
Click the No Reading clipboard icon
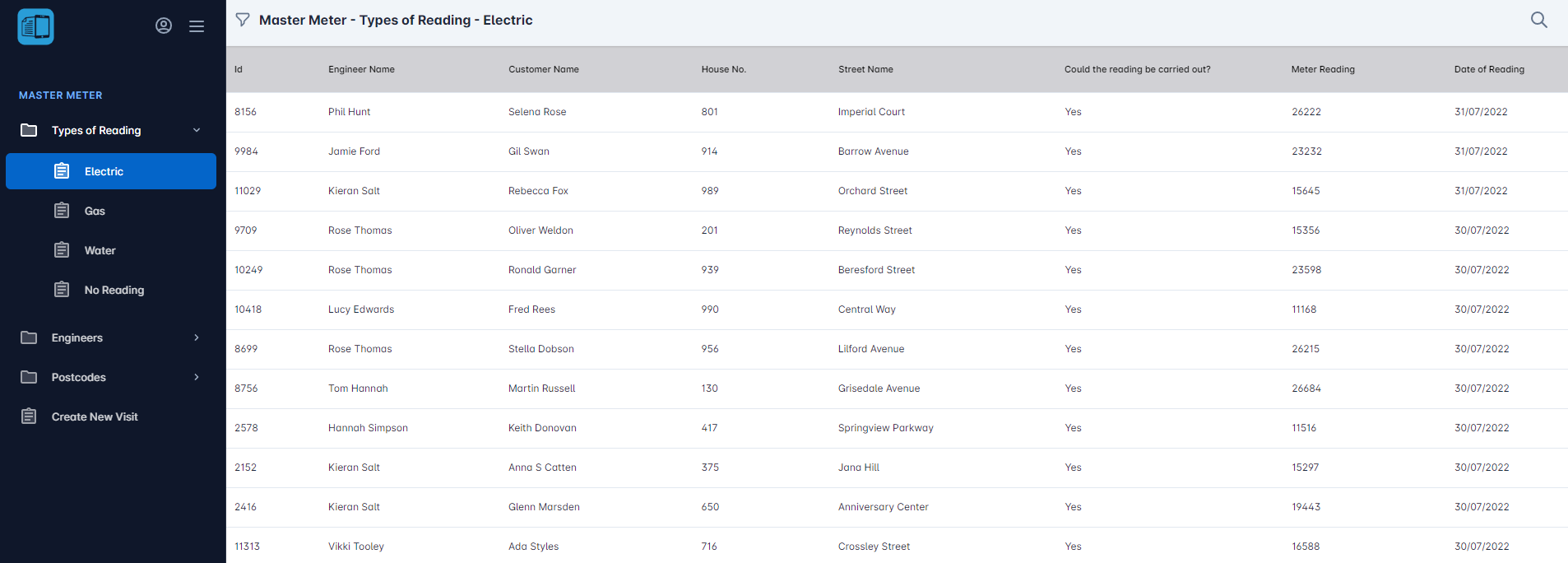(x=62, y=290)
